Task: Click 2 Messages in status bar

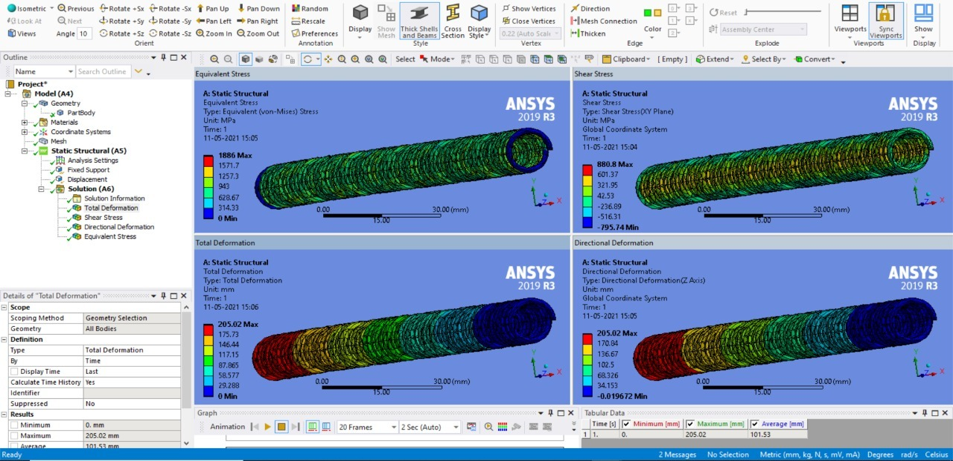Action: (x=677, y=455)
